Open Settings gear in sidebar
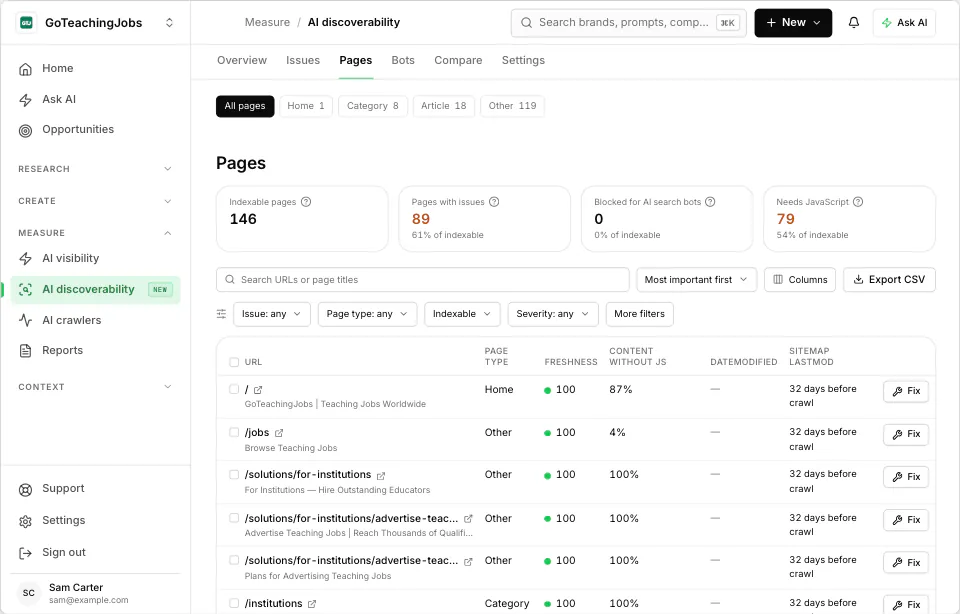 click(x=25, y=521)
